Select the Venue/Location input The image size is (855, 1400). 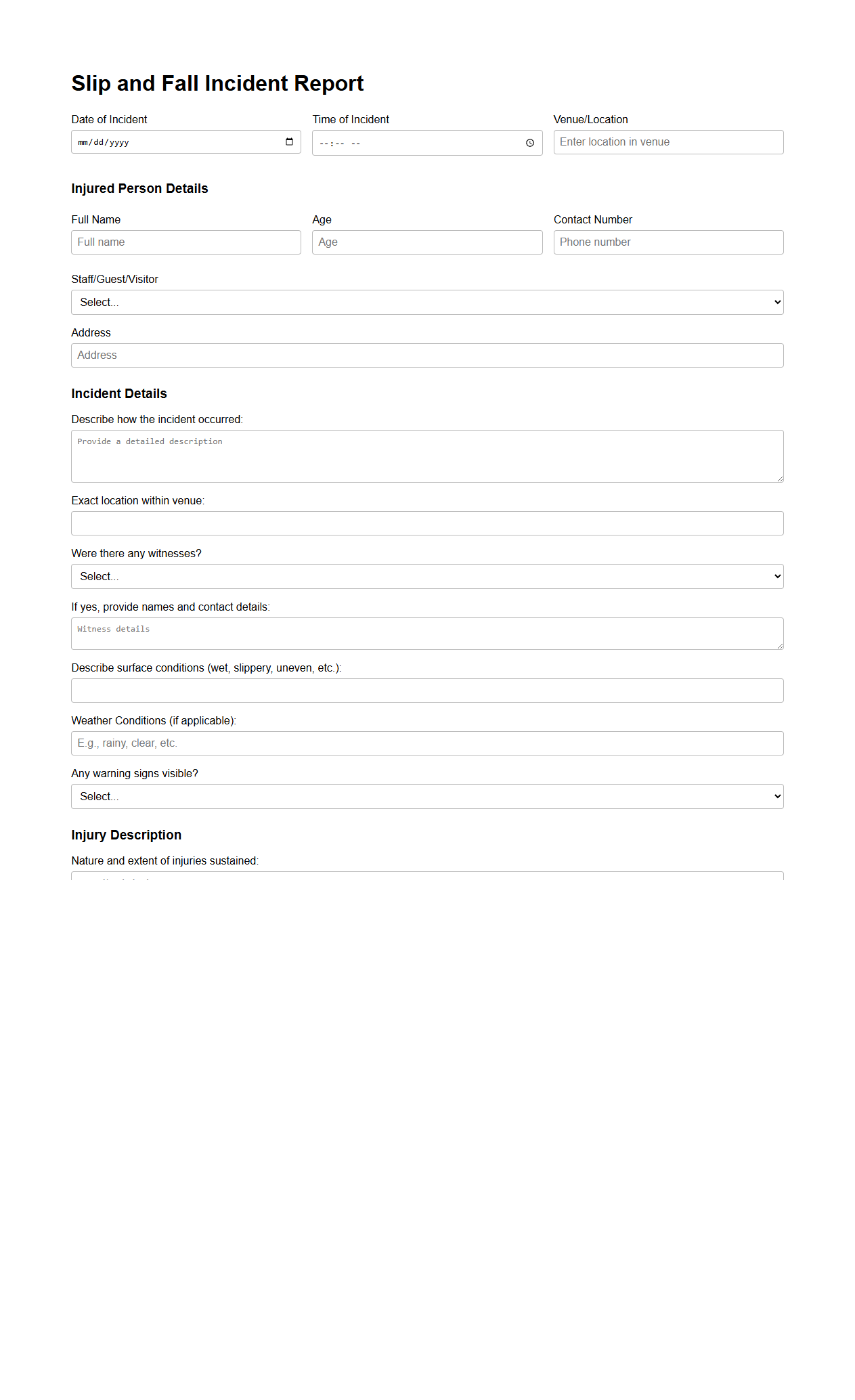[x=668, y=141]
